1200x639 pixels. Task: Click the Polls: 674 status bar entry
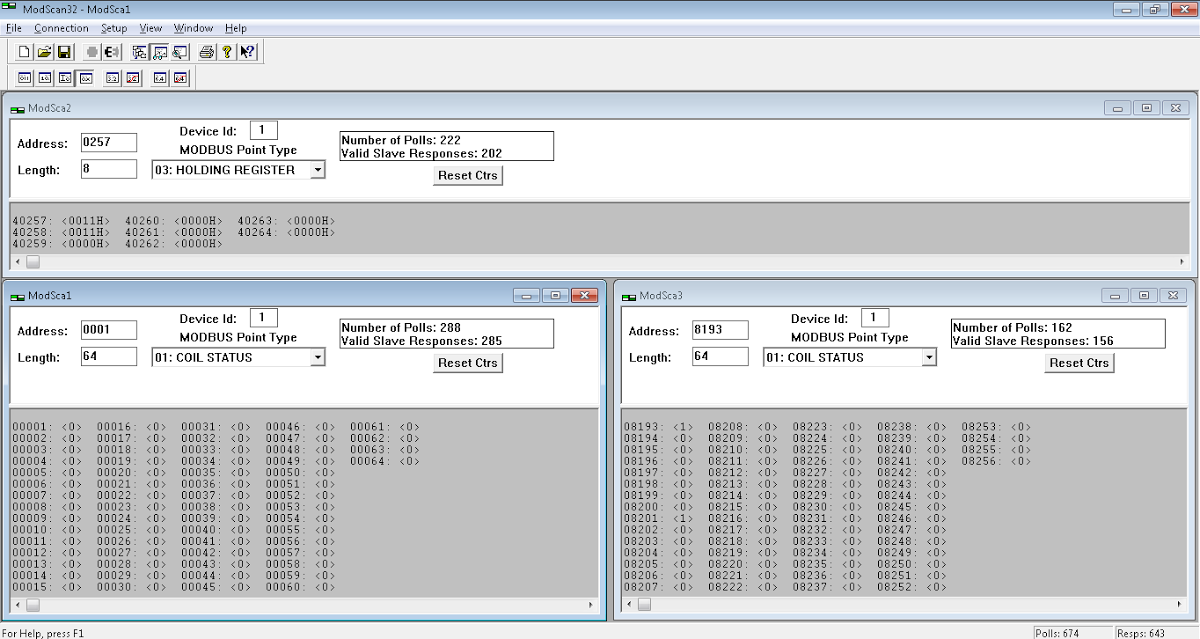[1073, 632]
